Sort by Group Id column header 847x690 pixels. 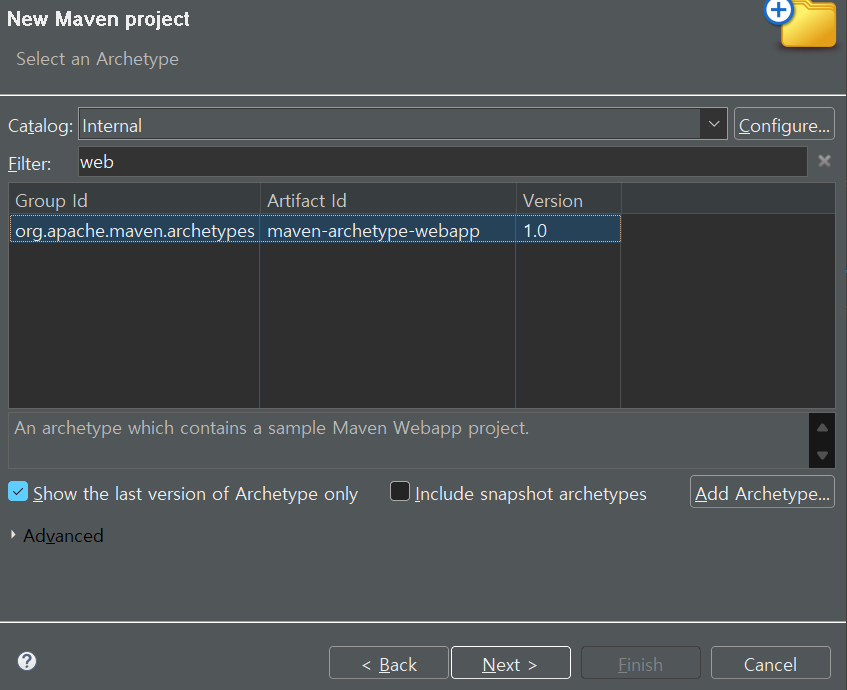(135, 200)
